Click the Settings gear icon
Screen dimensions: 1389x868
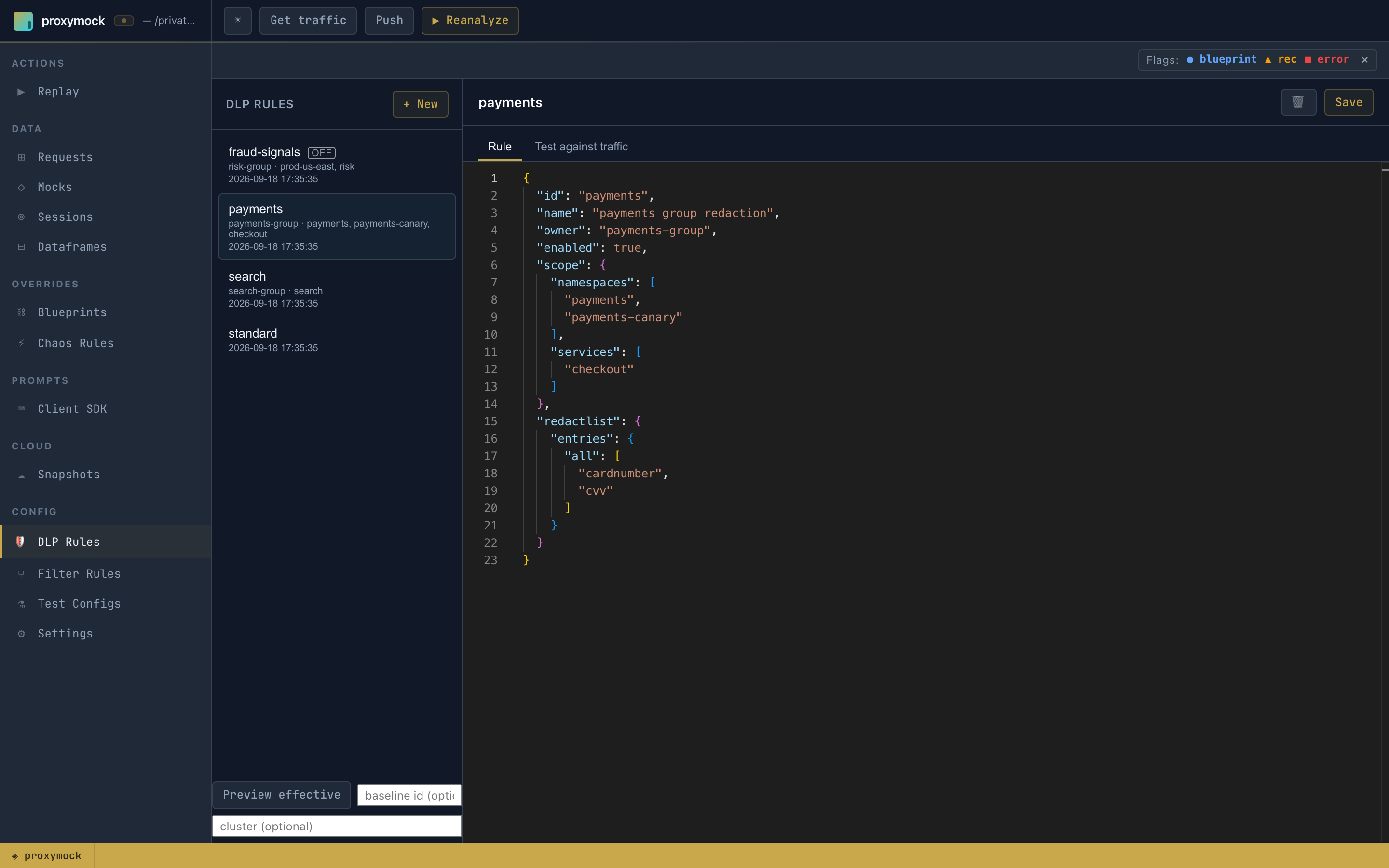point(21,634)
